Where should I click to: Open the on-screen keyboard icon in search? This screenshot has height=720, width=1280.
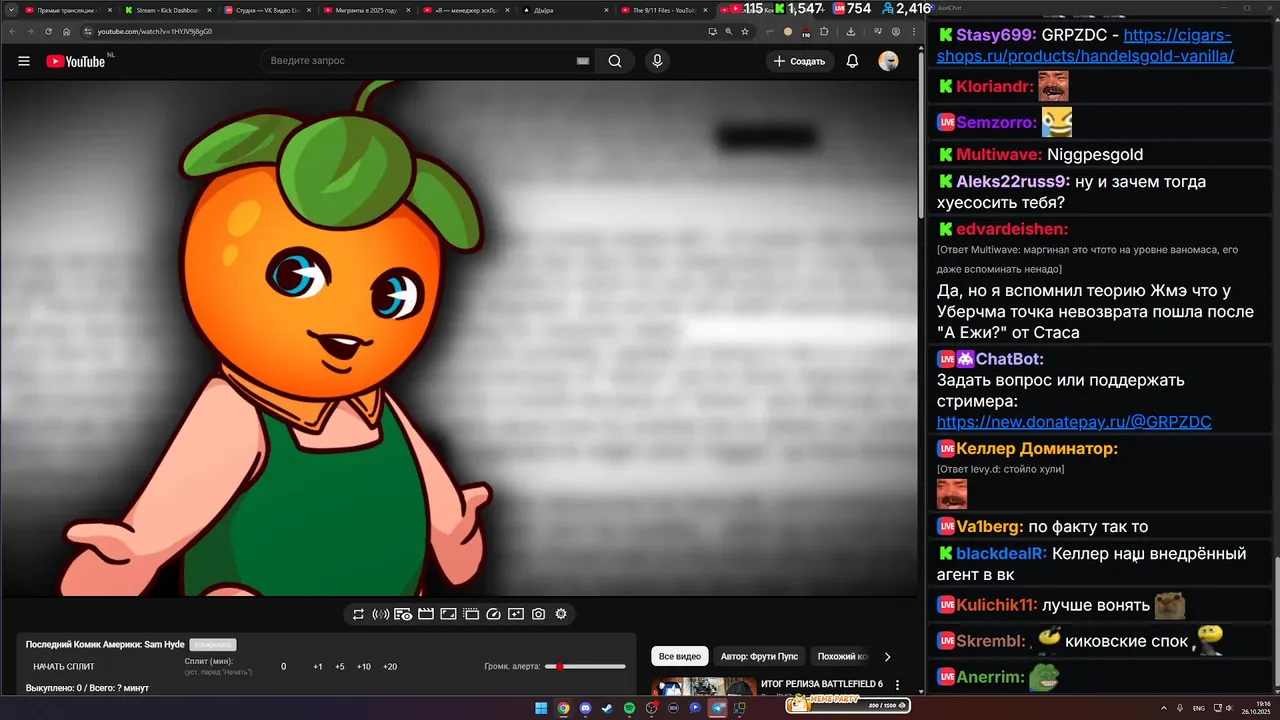click(x=583, y=61)
